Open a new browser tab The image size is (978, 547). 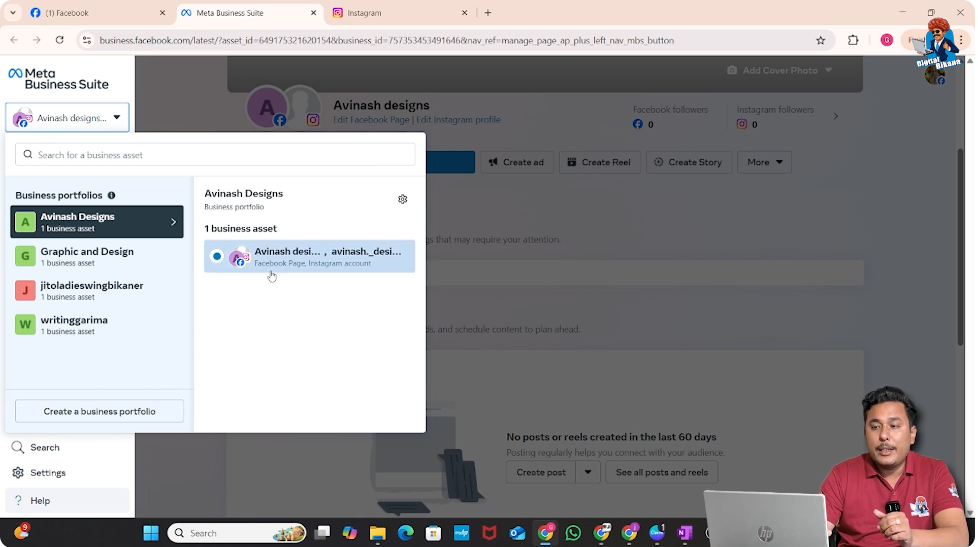coord(488,12)
